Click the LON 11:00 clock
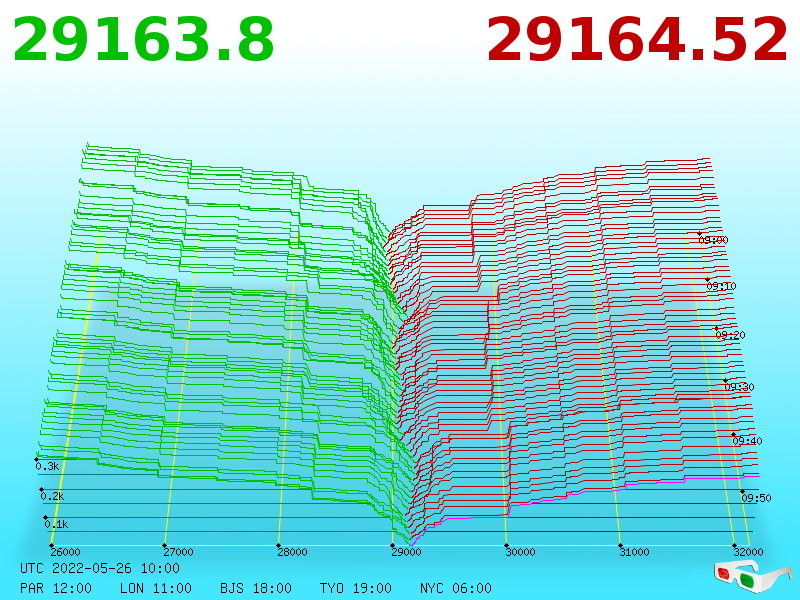Viewport: 800px width, 600px height. coord(156,588)
